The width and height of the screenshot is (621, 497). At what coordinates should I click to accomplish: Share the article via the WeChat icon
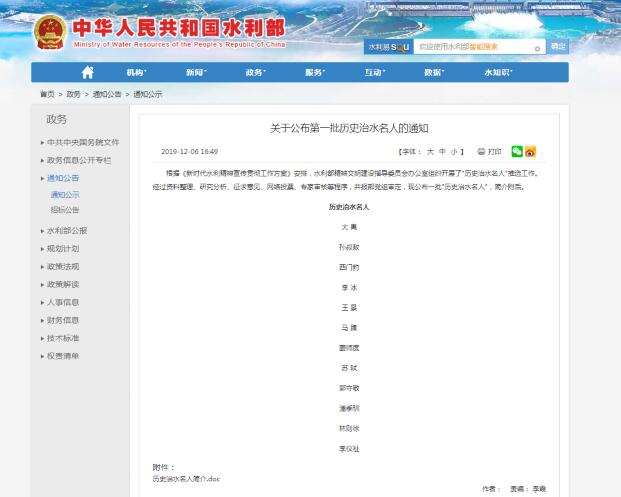517,151
